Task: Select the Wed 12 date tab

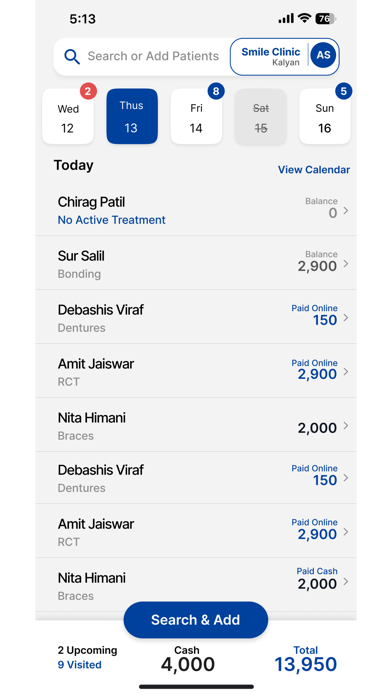Action: (68, 117)
